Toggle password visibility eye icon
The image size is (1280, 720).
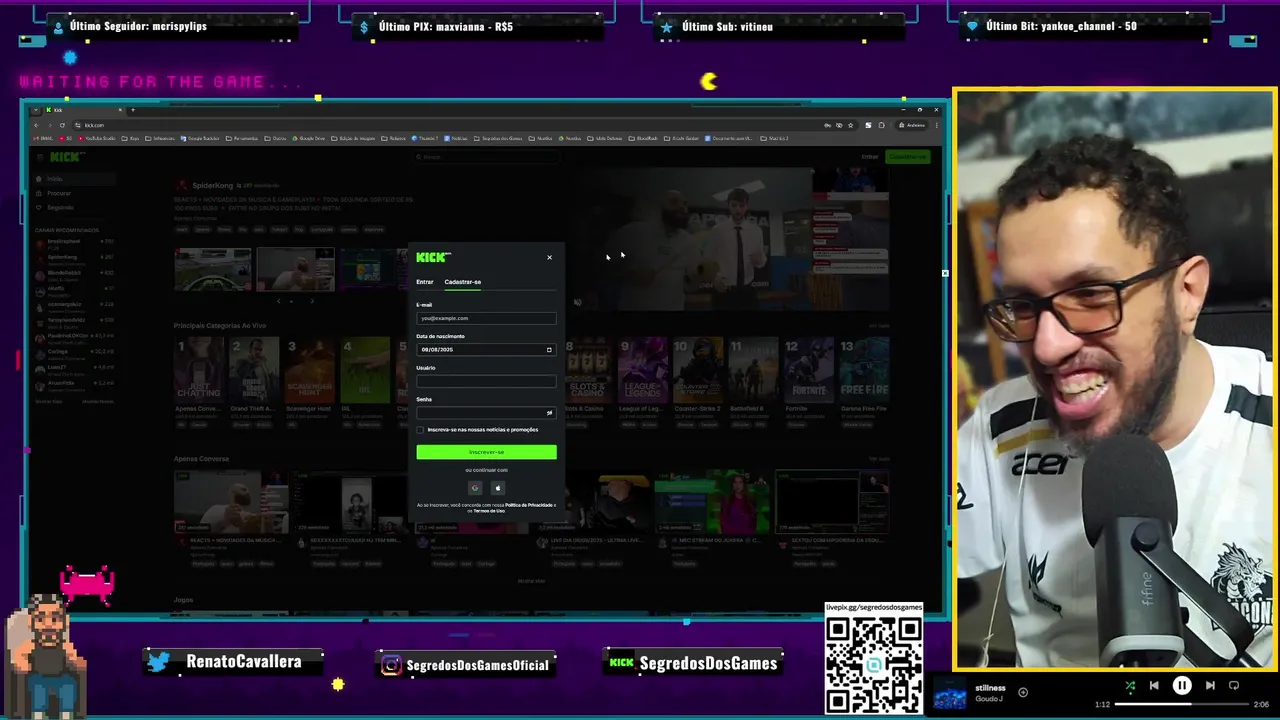549,413
